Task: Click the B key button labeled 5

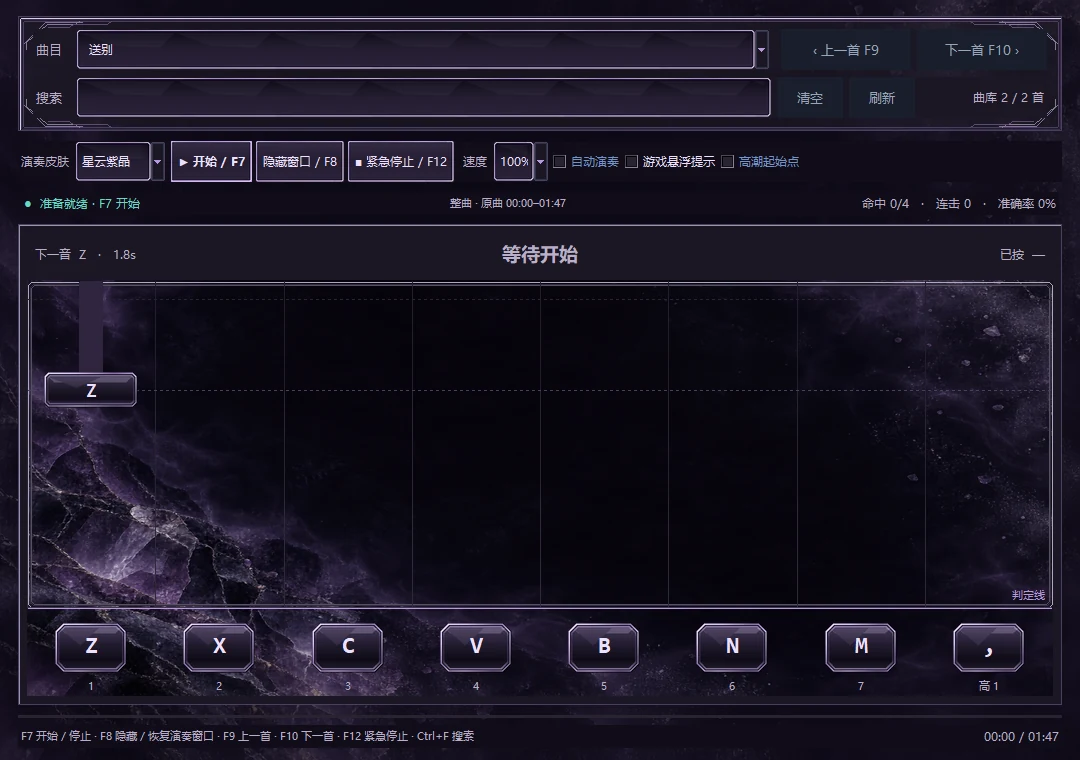Action: coord(604,647)
